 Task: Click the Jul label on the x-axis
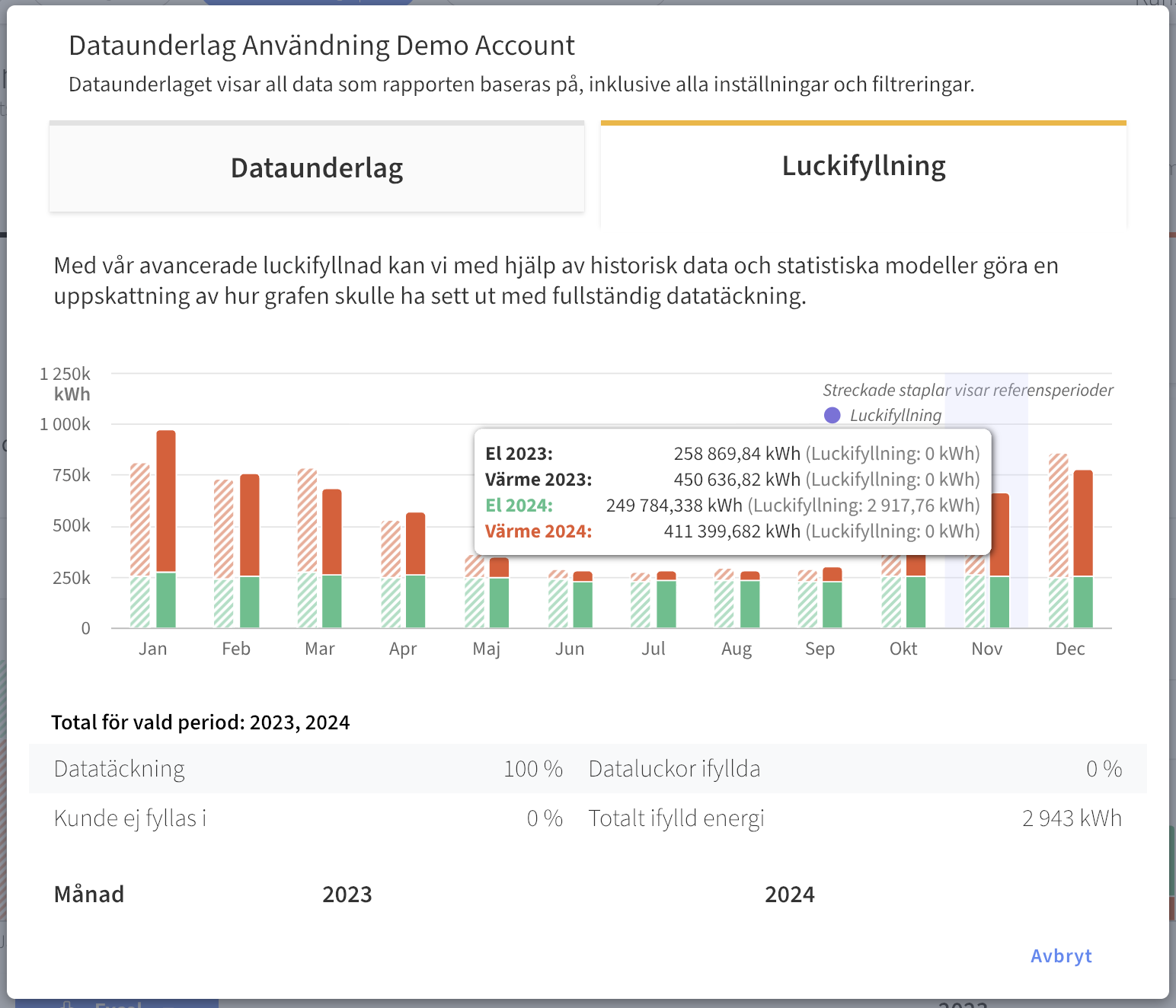[x=653, y=649]
